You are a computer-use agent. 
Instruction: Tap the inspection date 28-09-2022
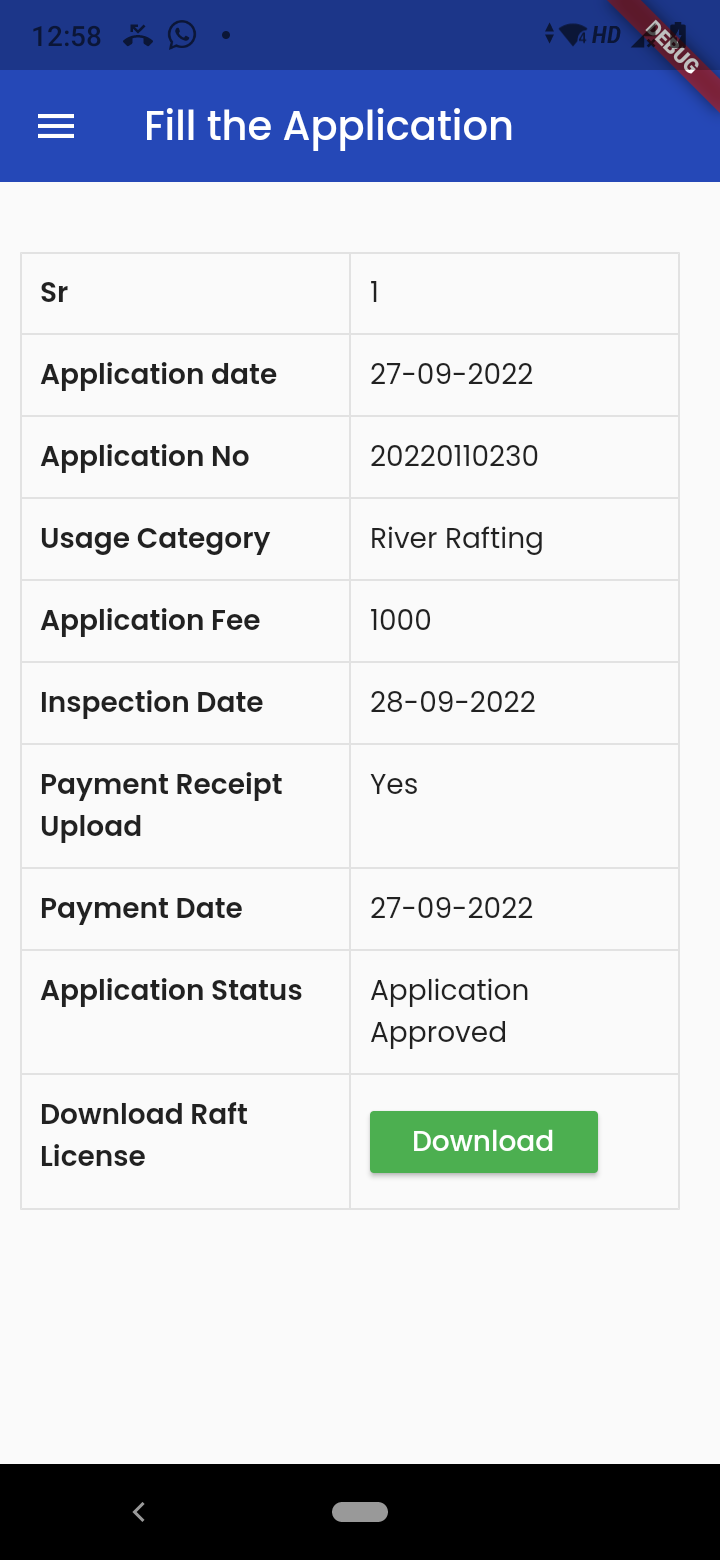click(x=452, y=702)
